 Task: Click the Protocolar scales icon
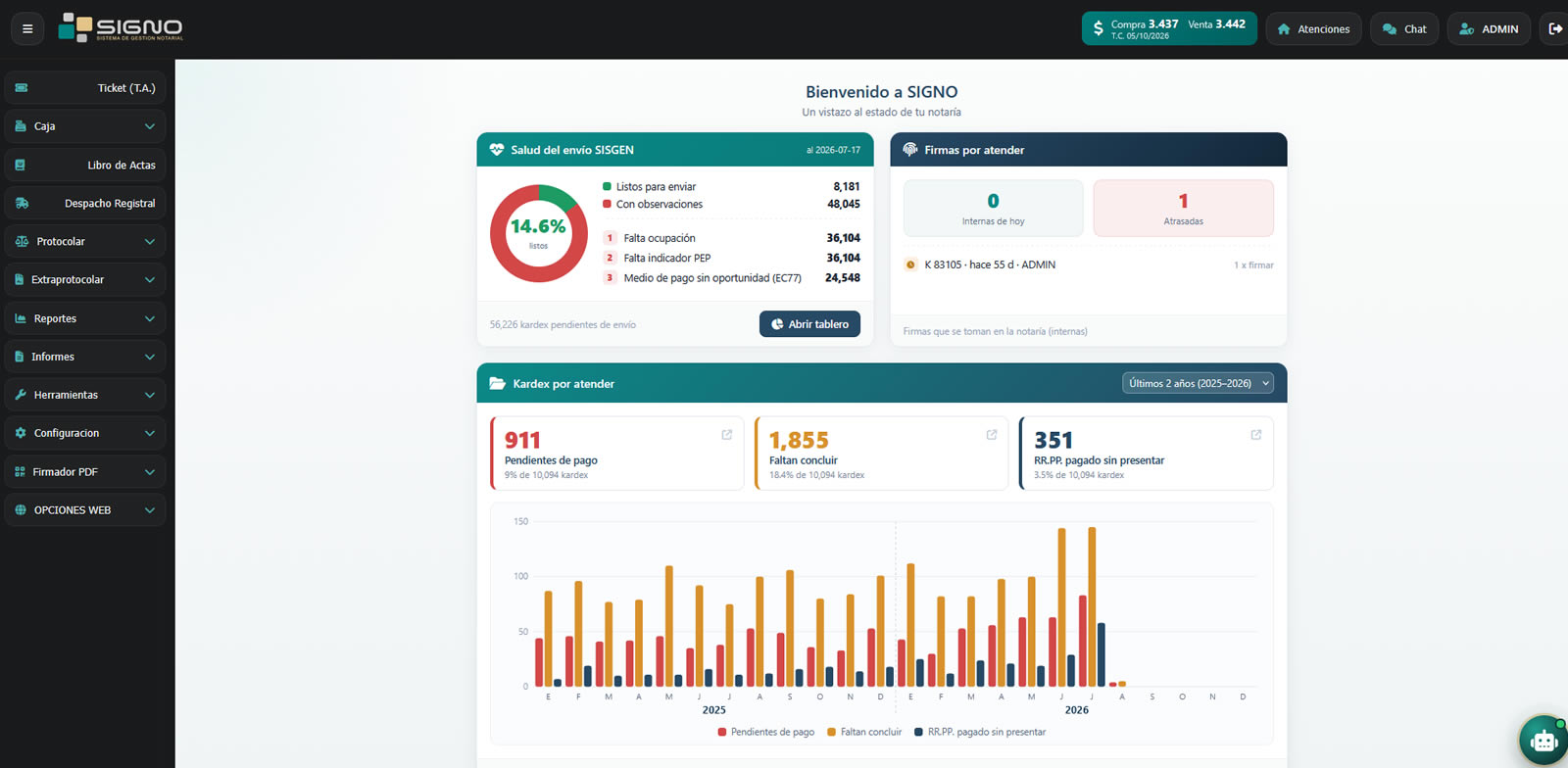click(x=22, y=242)
